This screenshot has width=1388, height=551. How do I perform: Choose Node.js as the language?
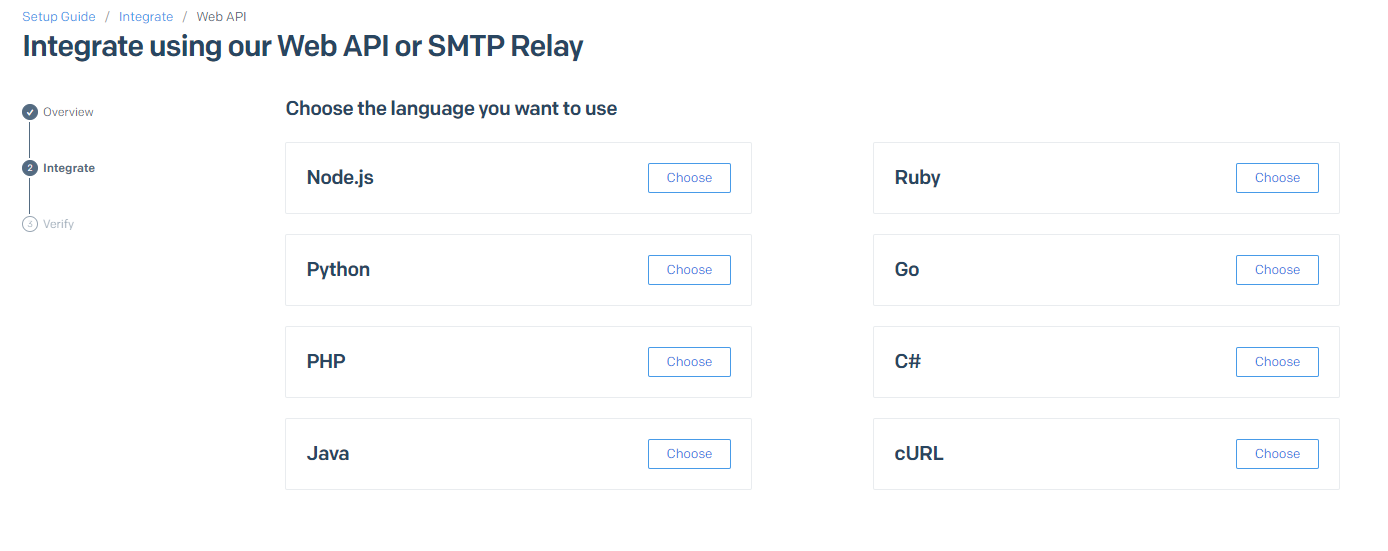[689, 178]
